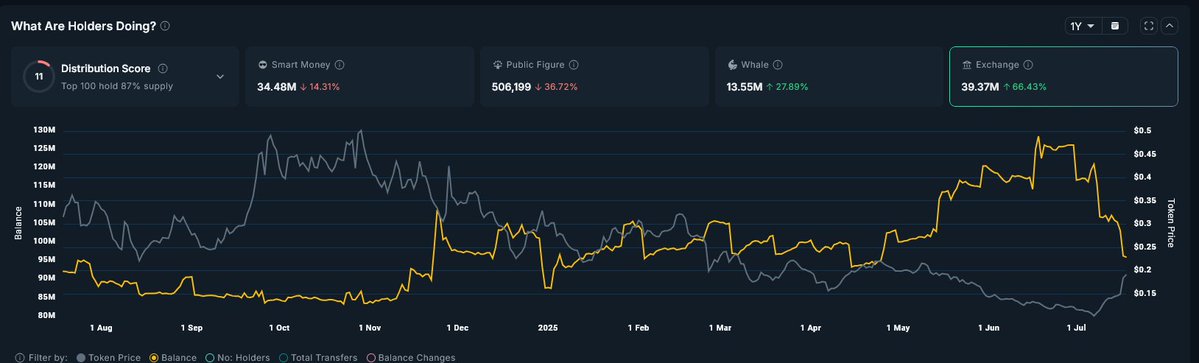
Task: Open the 1Y time range dropdown
Action: (x=1082, y=26)
